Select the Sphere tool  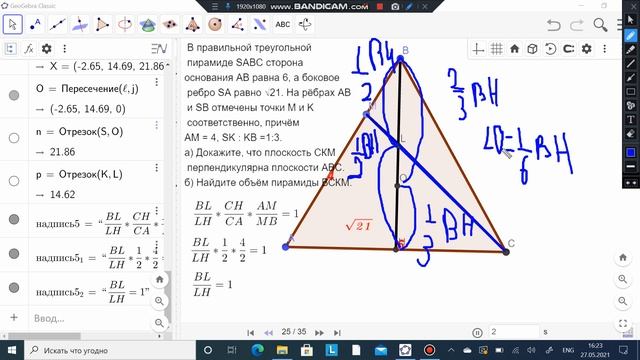[x=215, y=25]
